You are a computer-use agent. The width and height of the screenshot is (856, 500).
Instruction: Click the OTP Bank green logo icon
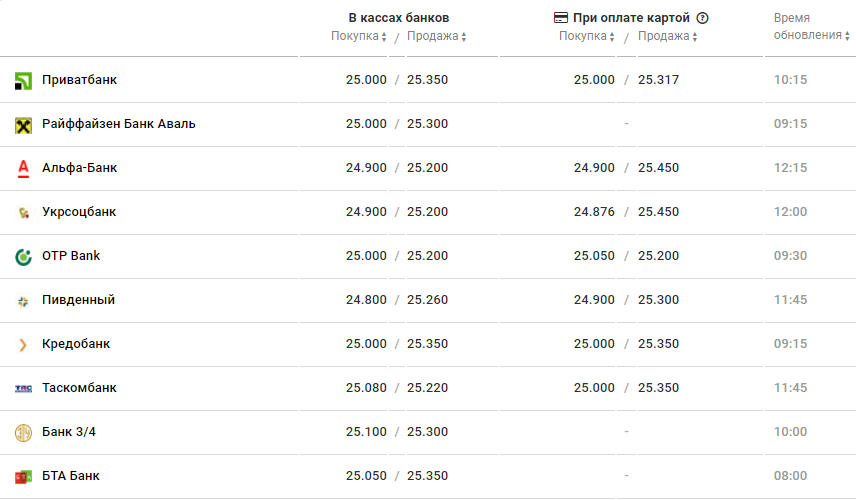(x=24, y=257)
